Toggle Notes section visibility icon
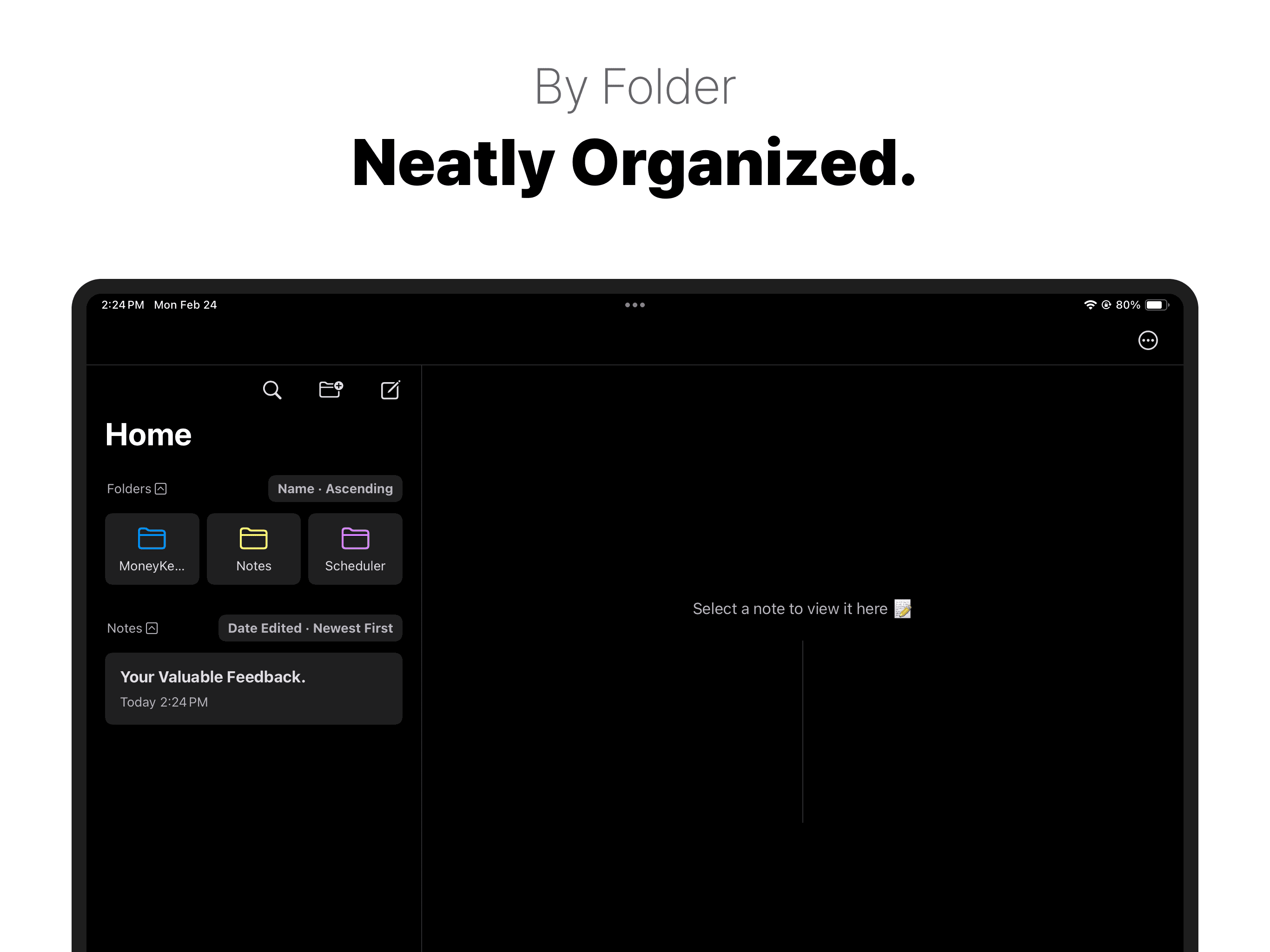The height and width of the screenshot is (952, 1270). click(x=151, y=627)
